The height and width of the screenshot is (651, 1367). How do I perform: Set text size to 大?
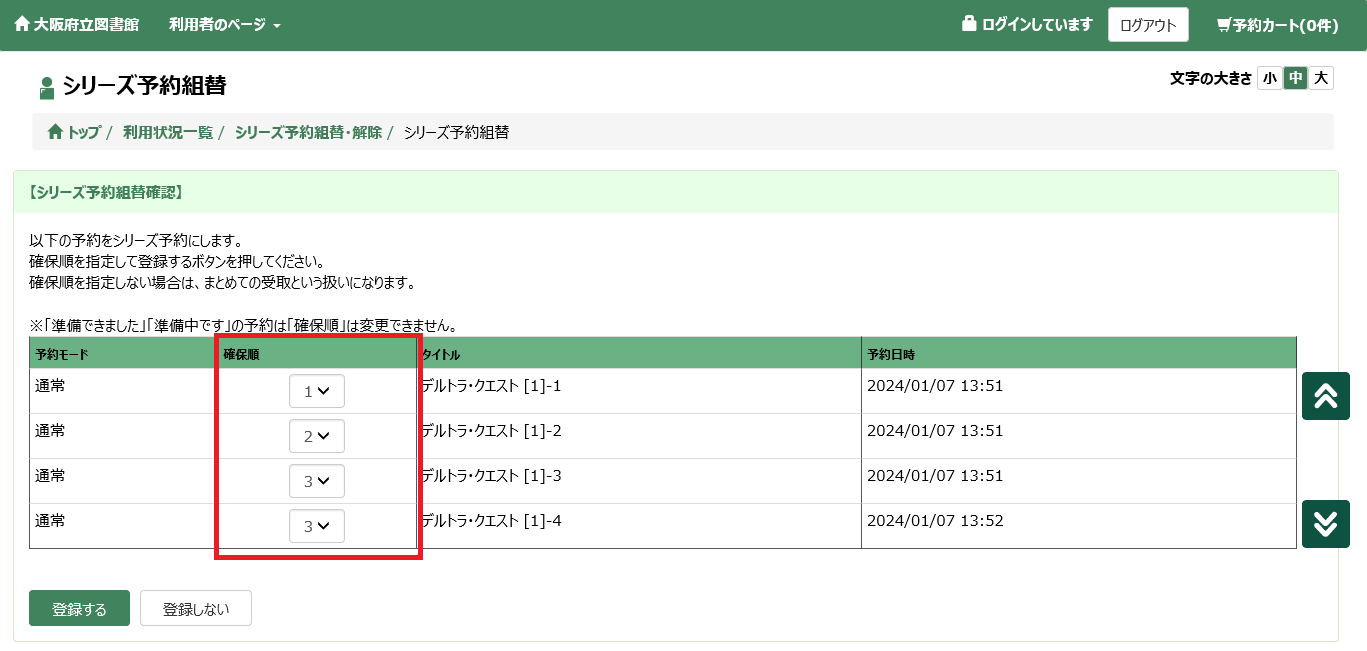[x=1321, y=78]
